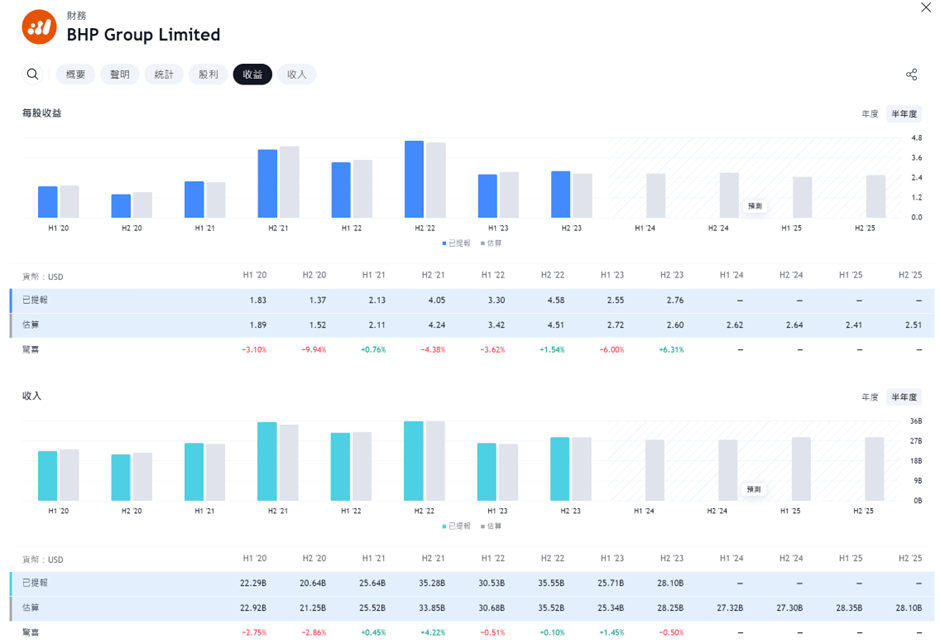The width and height of the screenshot is (940, 644).
Task: Toggle 已提報 legend under the 每股收益 chart
Action: [x=456, y=243]
